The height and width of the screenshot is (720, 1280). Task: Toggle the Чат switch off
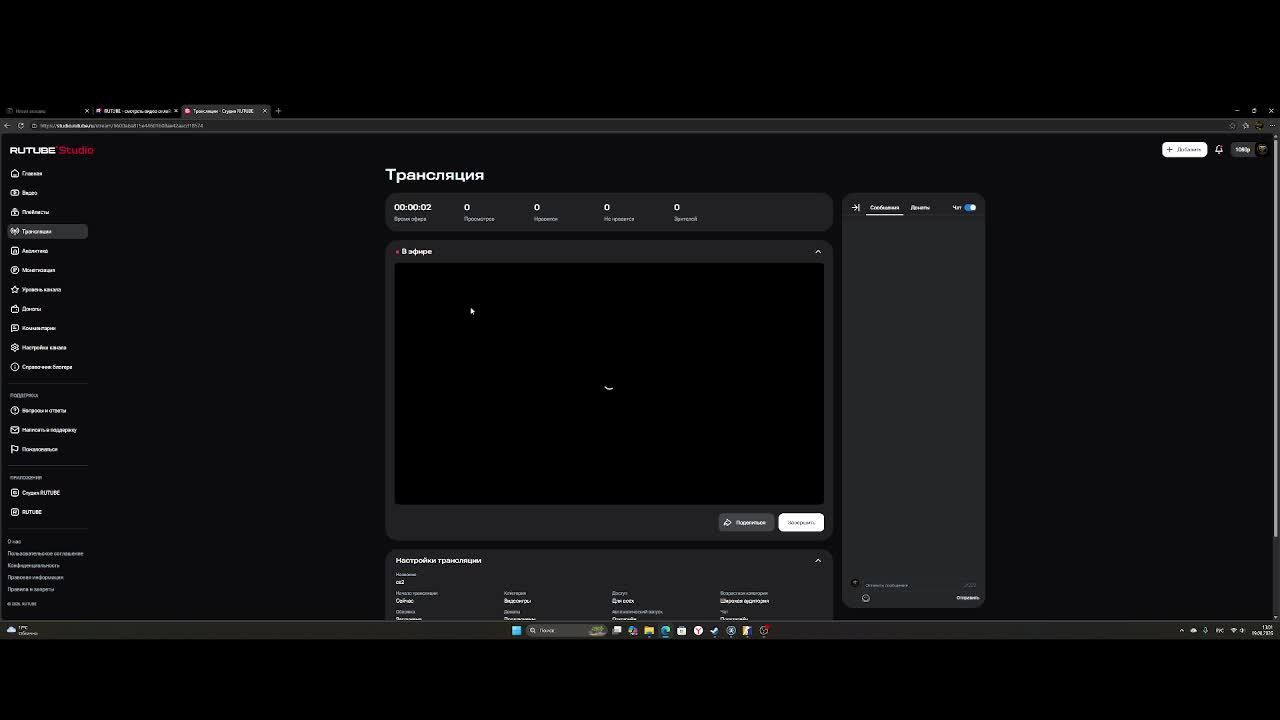click(x=970, y=207)
